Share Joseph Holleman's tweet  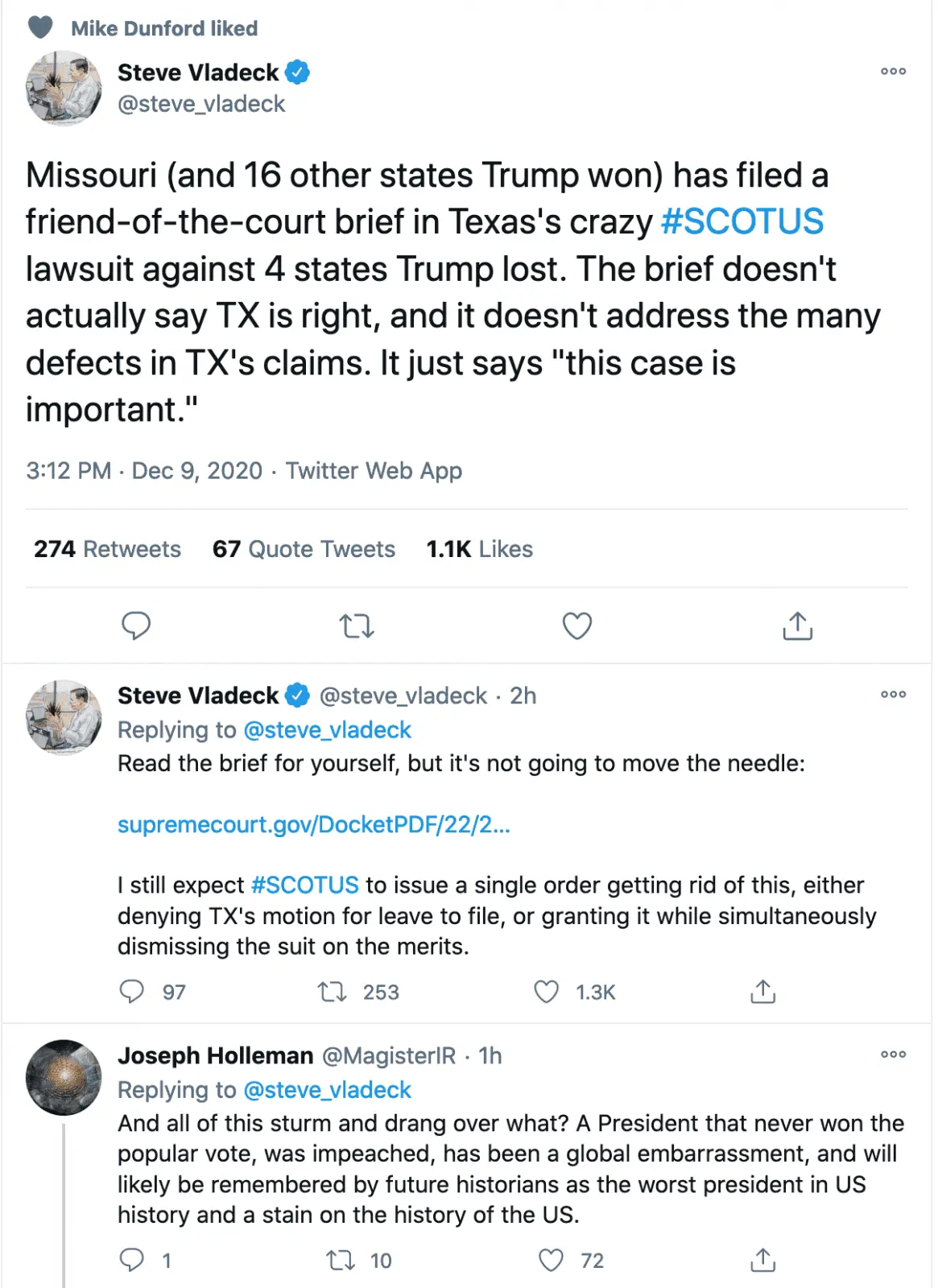[x=762, y=1260]
